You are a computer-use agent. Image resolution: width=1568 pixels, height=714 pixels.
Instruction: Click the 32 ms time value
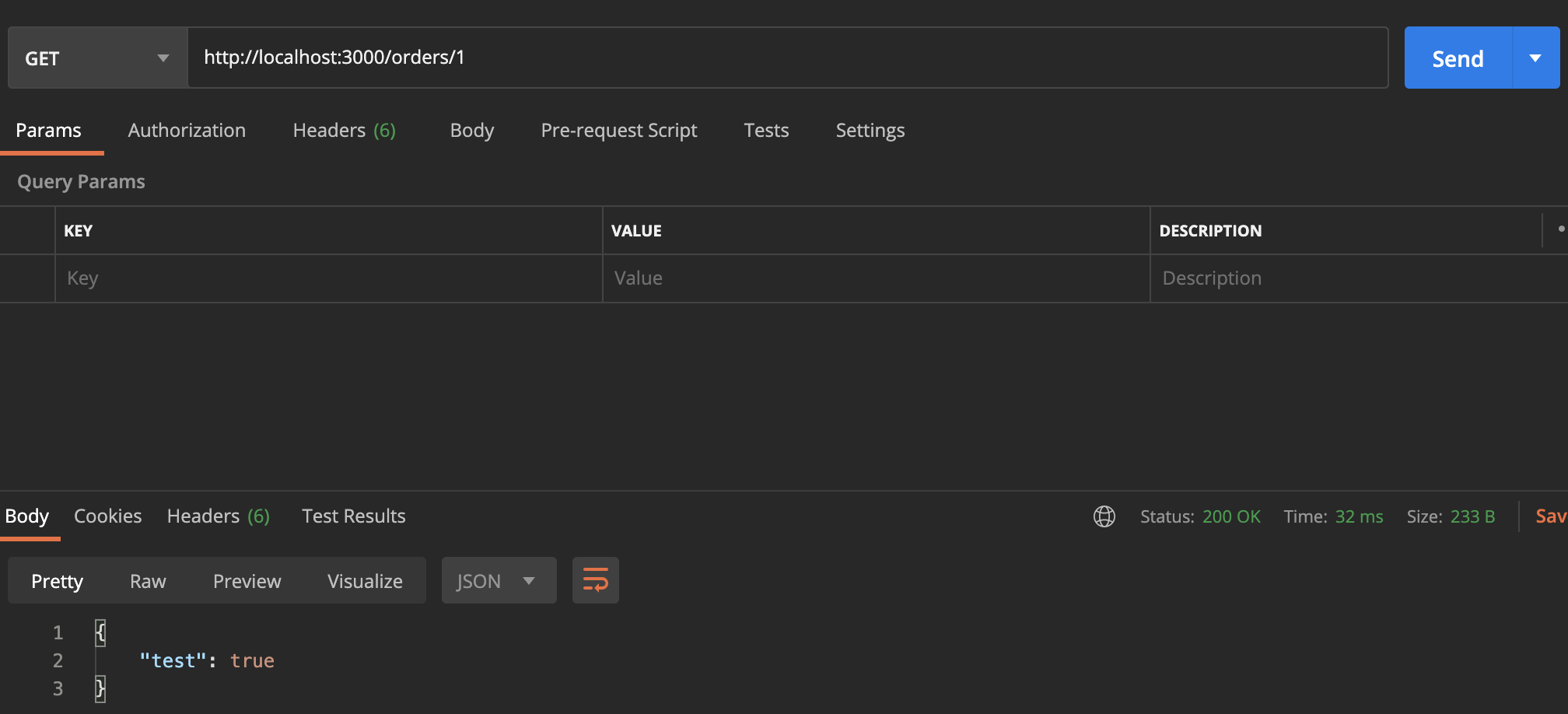tap(1360, 516)
